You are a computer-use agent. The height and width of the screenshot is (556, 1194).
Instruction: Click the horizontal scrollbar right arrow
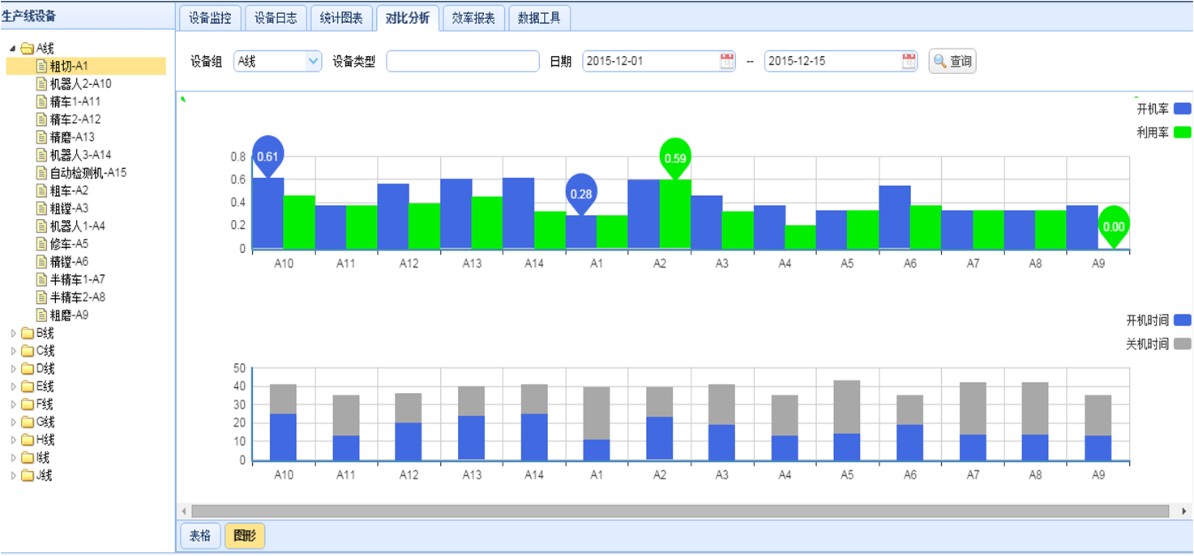pos(1183,510)
